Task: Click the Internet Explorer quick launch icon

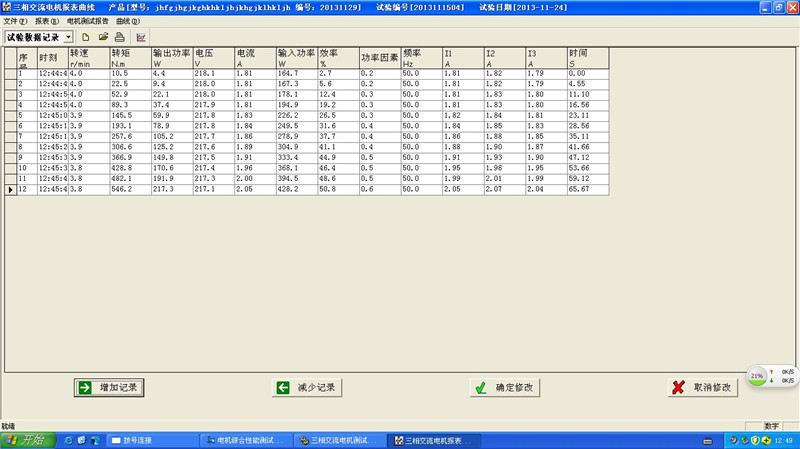Action: [x=67, y=440]
